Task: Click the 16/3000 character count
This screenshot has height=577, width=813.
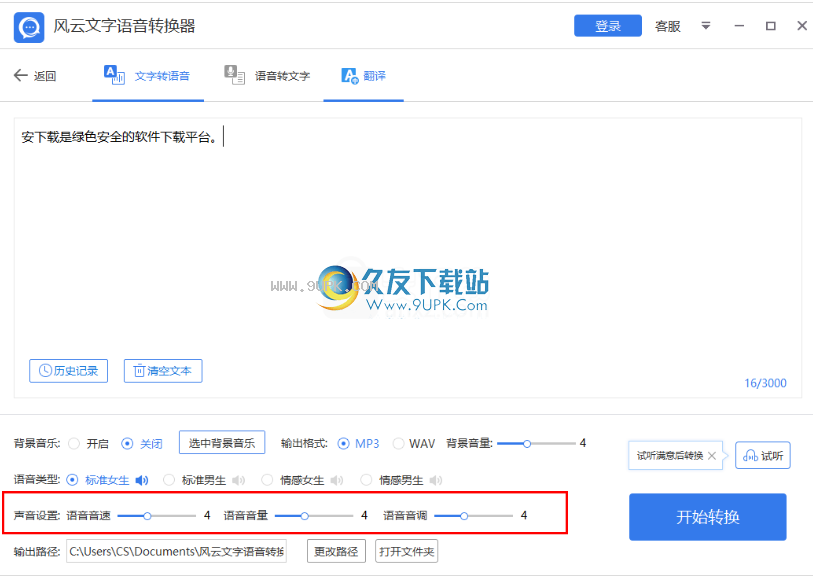Action: click(765, 383)
